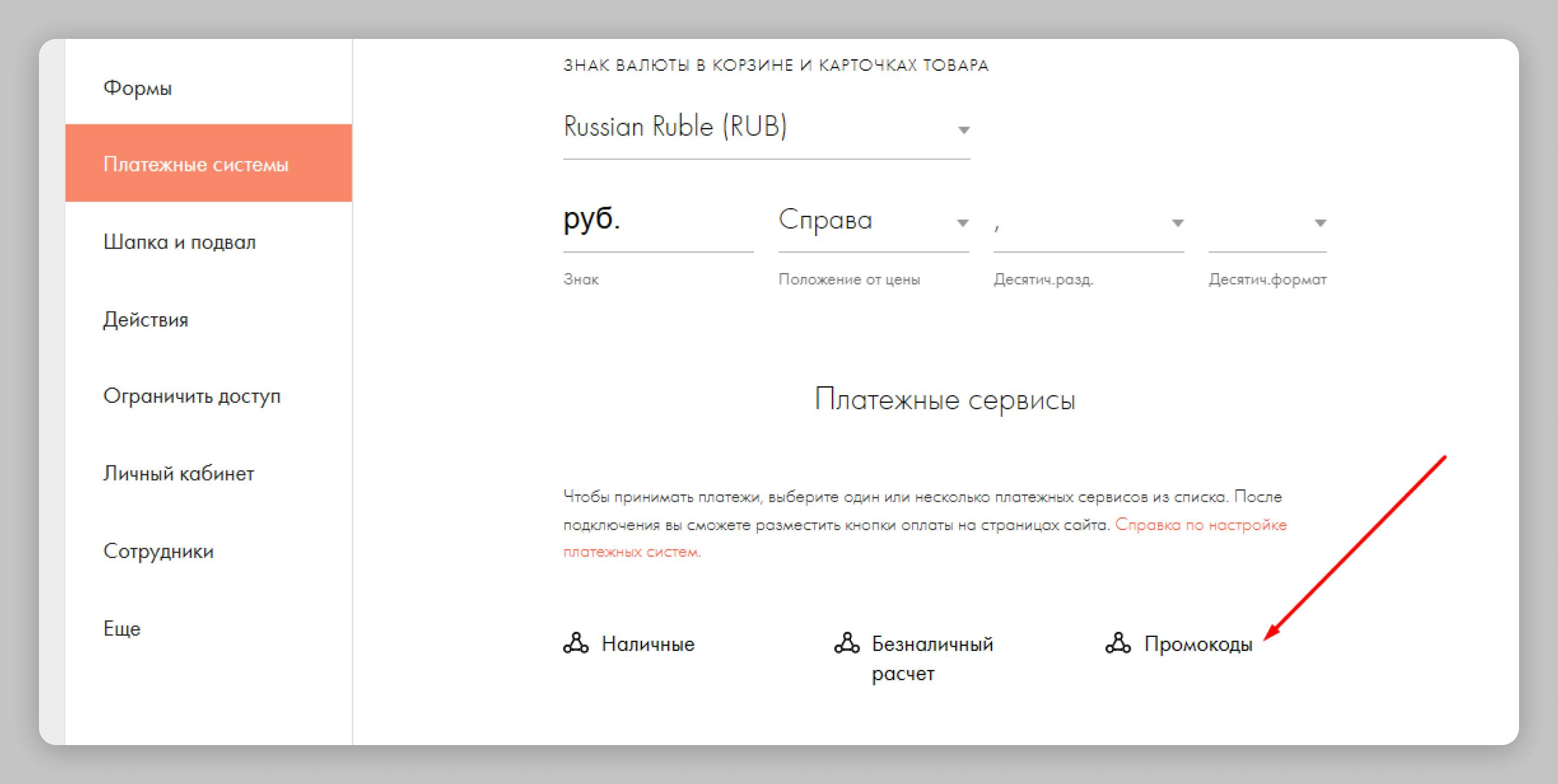Choose the Промокоды service
Viewport: 1558px width, 784px height.
pyautogui.click(x=1198, y=645)
